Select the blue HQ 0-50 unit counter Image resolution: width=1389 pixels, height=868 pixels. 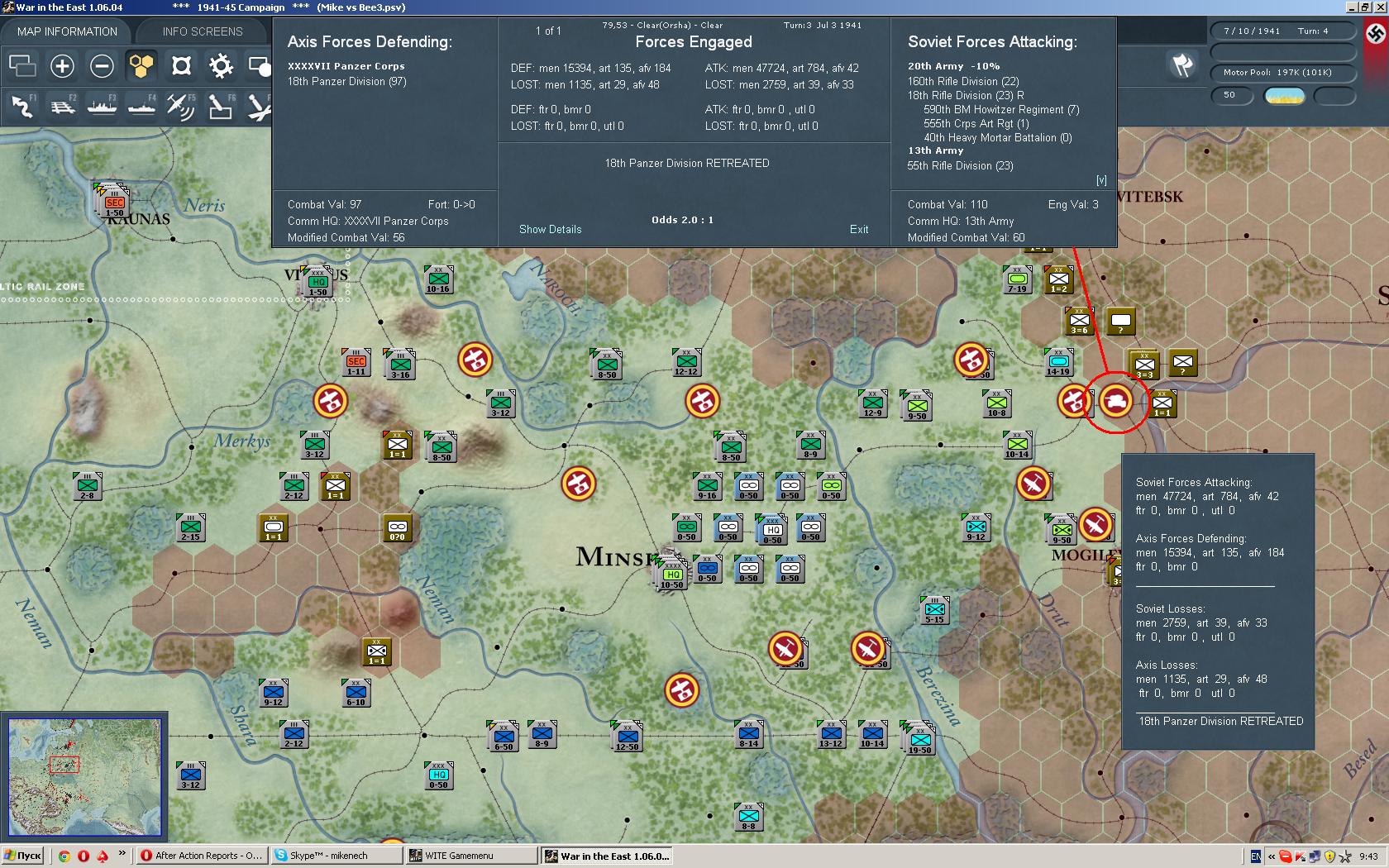(771, 529)
